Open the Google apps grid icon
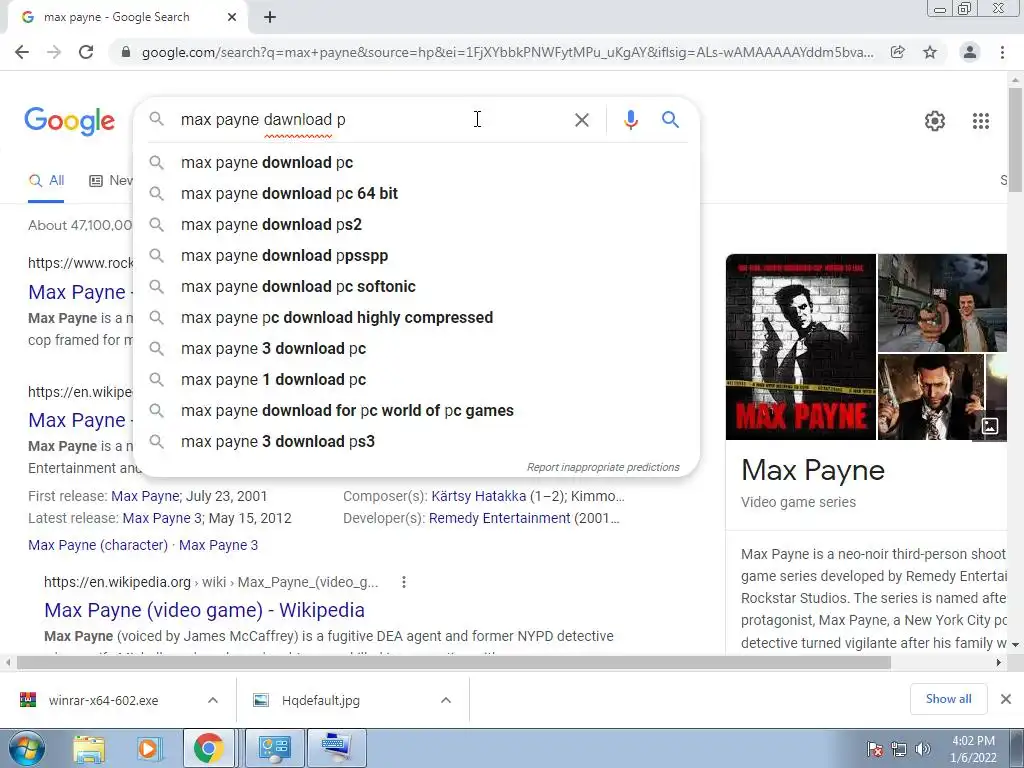1024x768 pixels. (x=981, y=121)
